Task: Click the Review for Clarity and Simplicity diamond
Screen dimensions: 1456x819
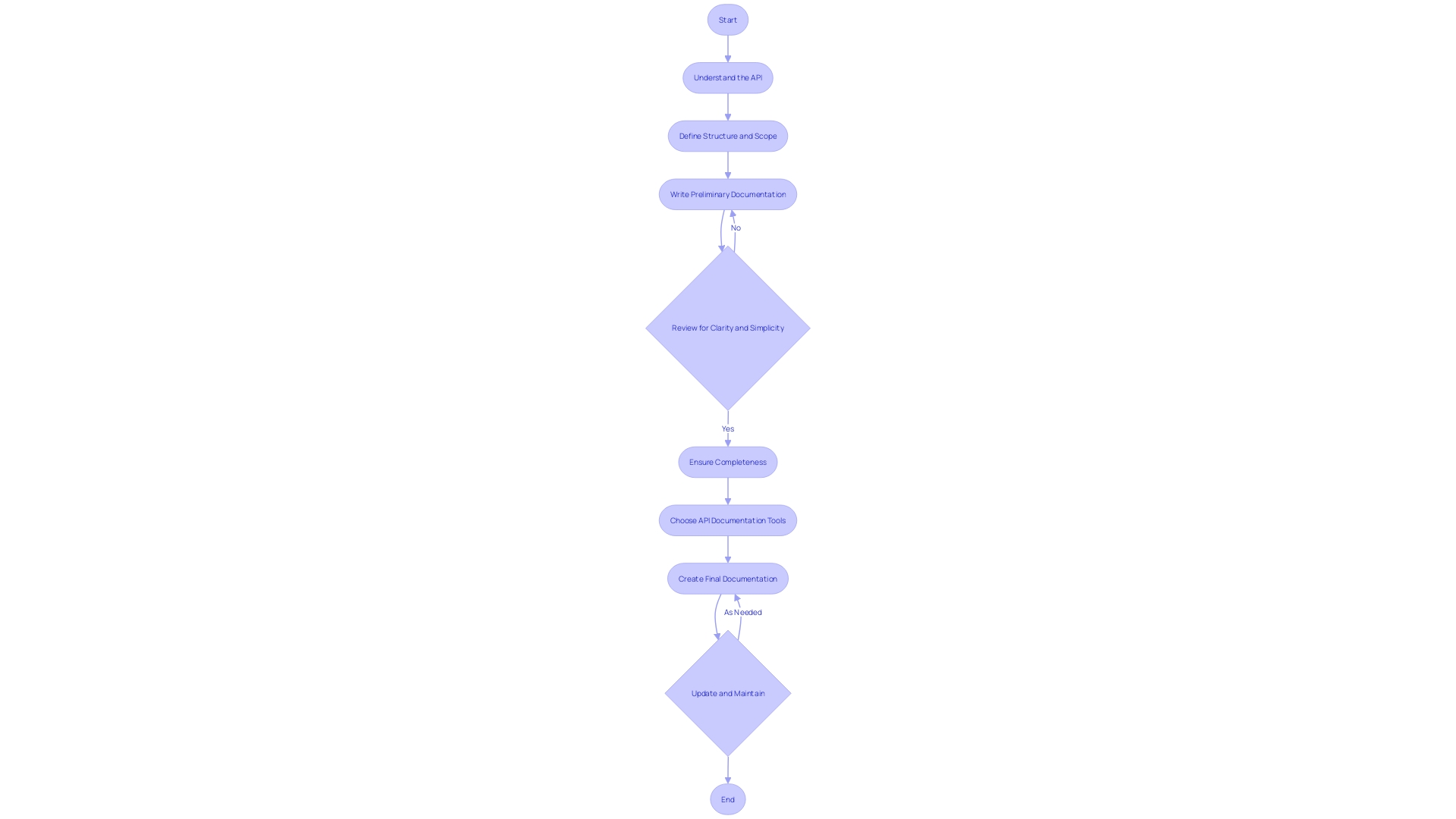Action: pos(727,327)
